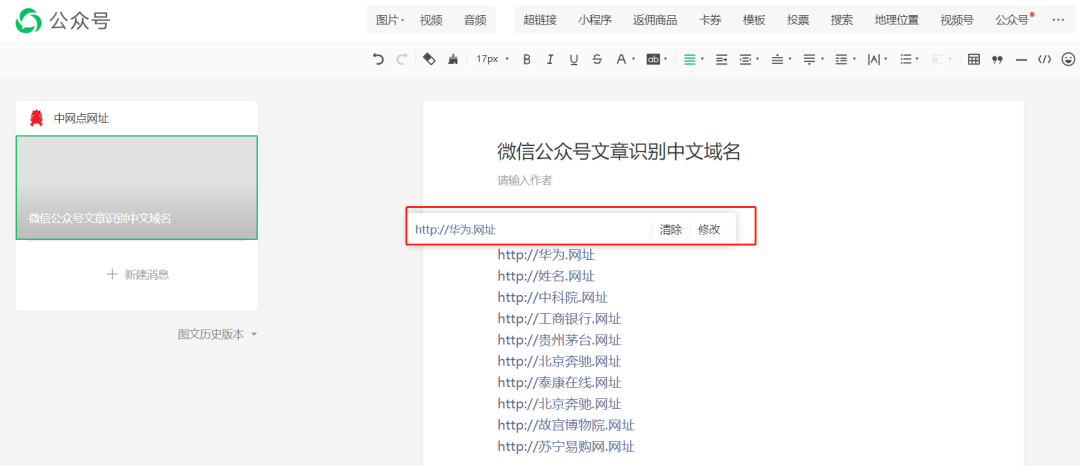Clear formatting with the eraser icon

pos(429,59)
